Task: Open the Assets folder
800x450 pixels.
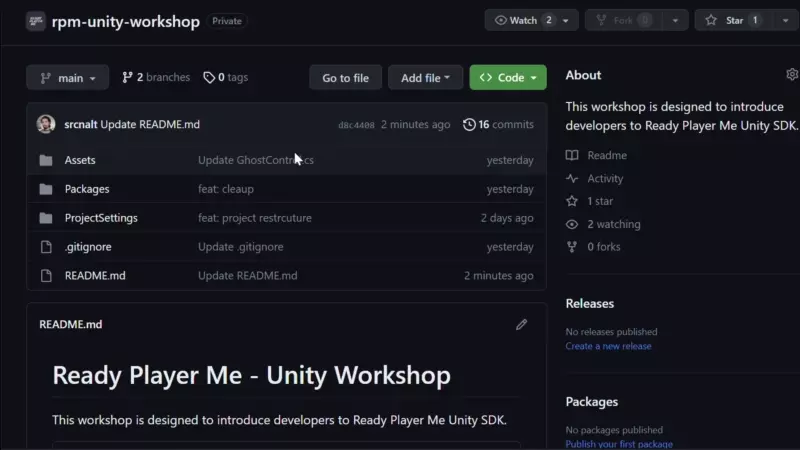Action: (x=80, y=160)
